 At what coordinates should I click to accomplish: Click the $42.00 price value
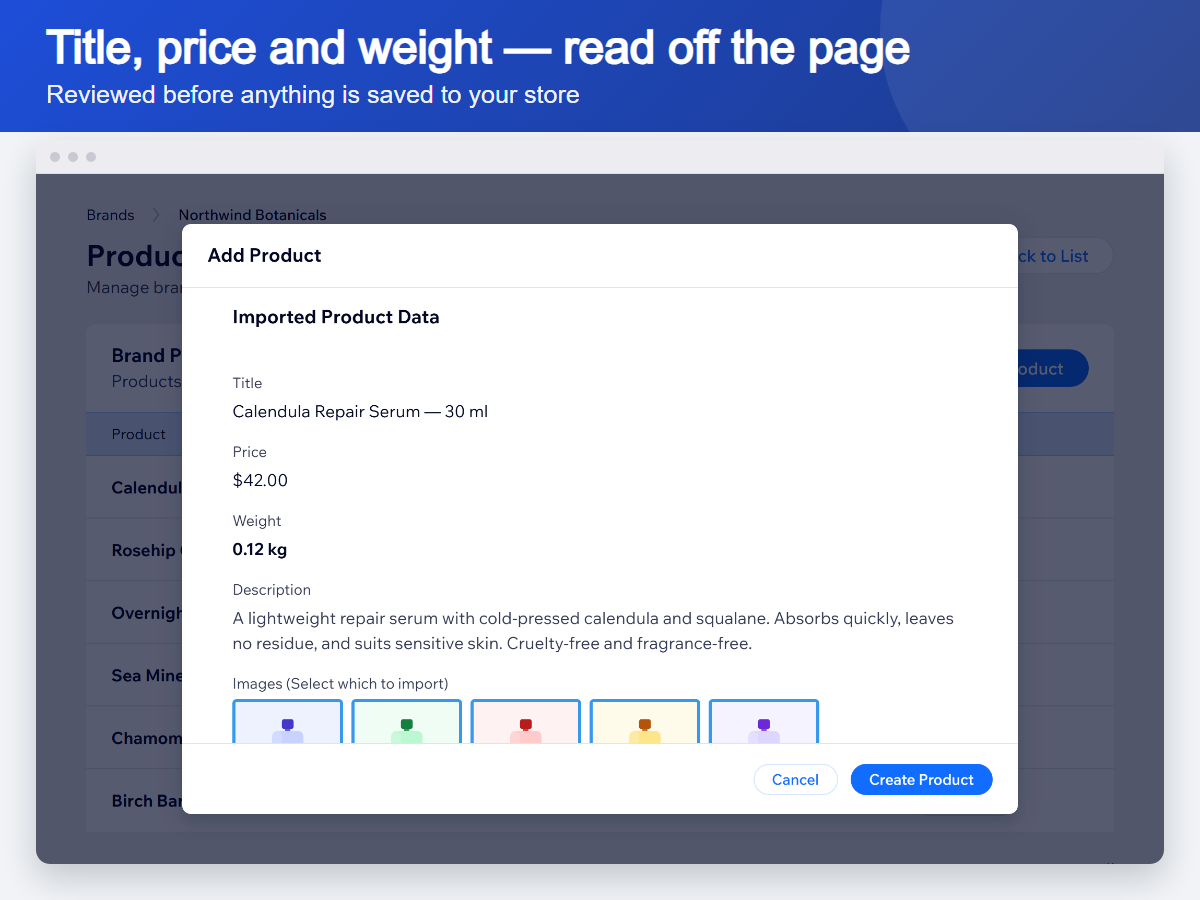[x=260, y=480]
